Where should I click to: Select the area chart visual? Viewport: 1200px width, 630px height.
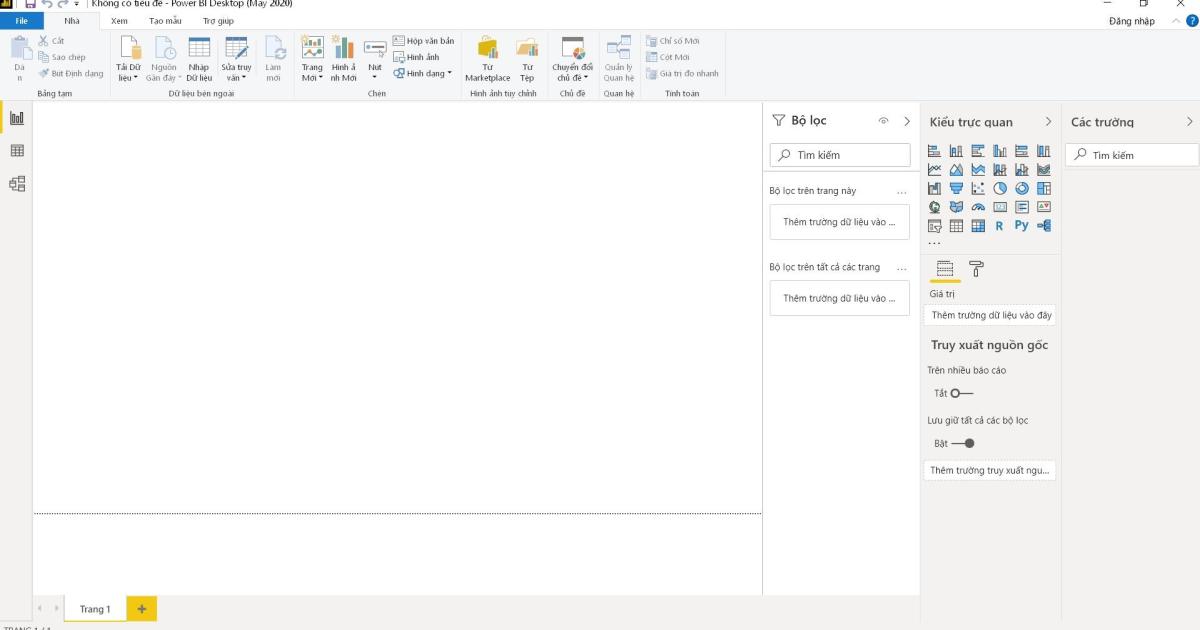click(x=956, y=169)
